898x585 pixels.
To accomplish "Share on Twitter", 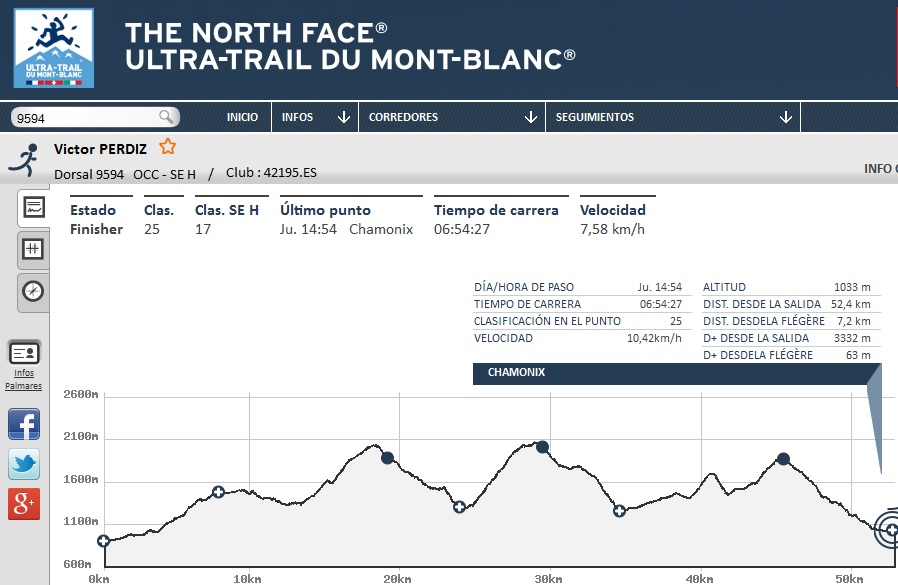I will 24,464.
